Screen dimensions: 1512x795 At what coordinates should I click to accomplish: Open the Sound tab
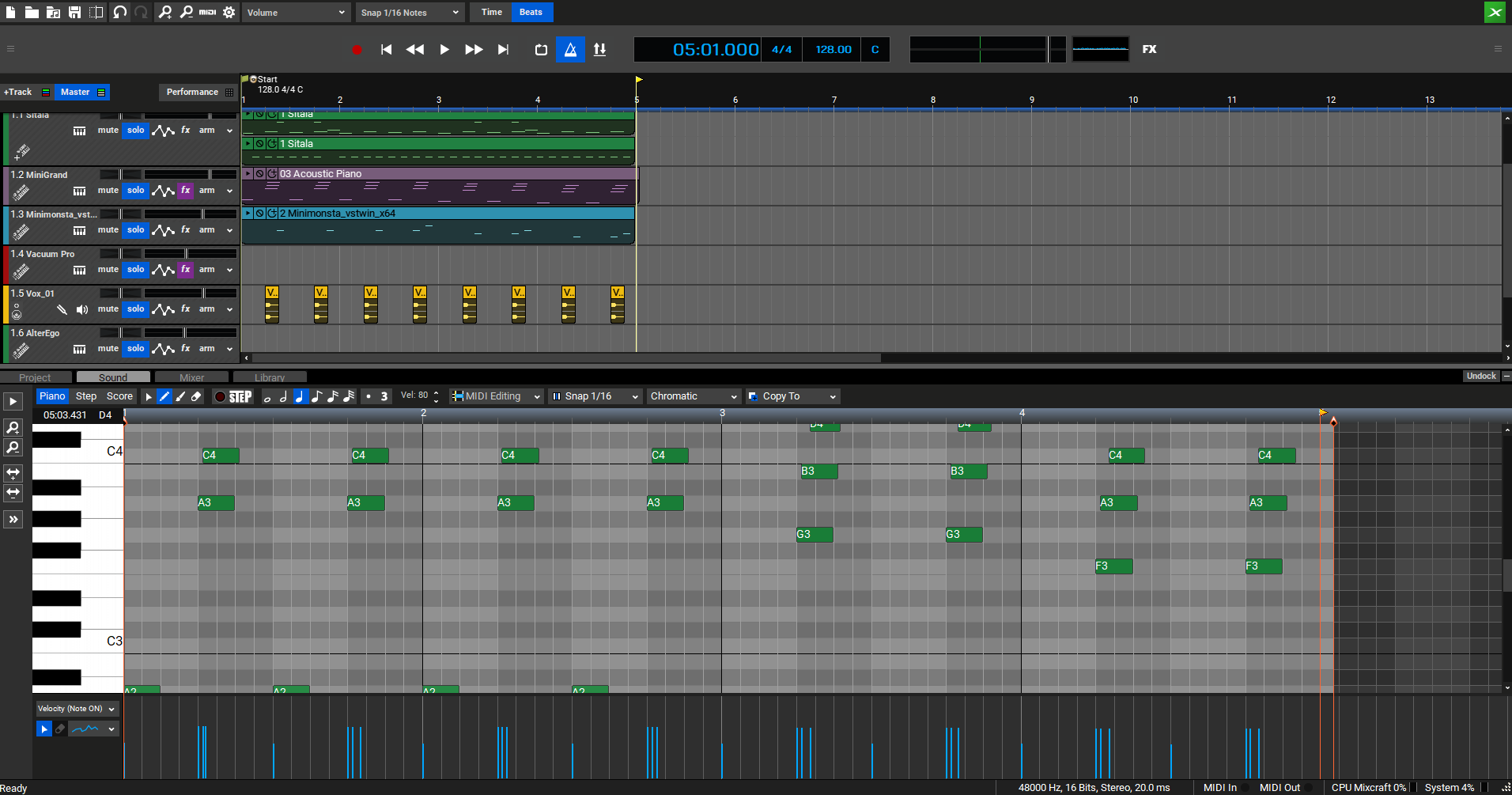click(x=113, y=377)
